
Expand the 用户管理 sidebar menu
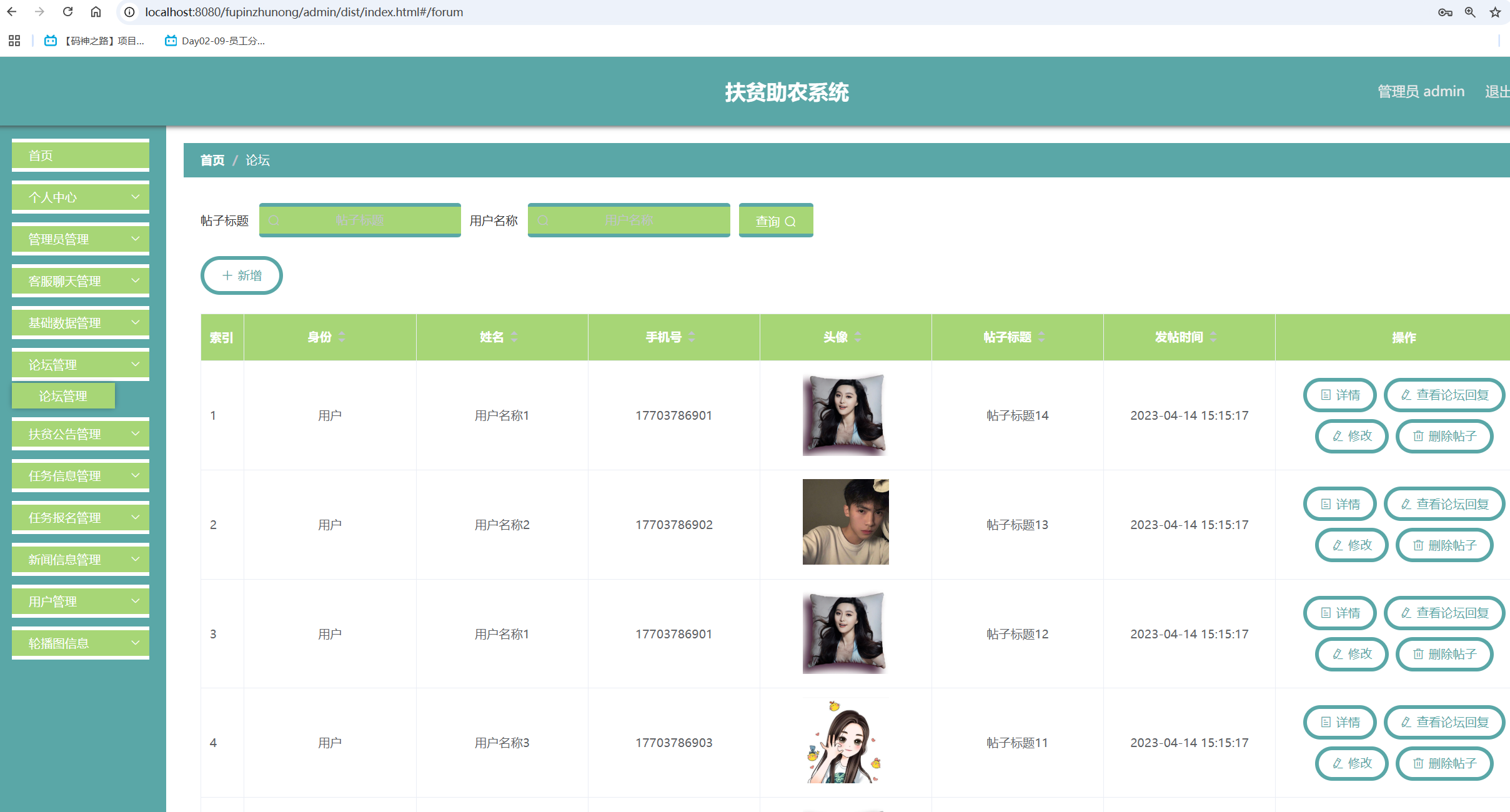[81, 602]
